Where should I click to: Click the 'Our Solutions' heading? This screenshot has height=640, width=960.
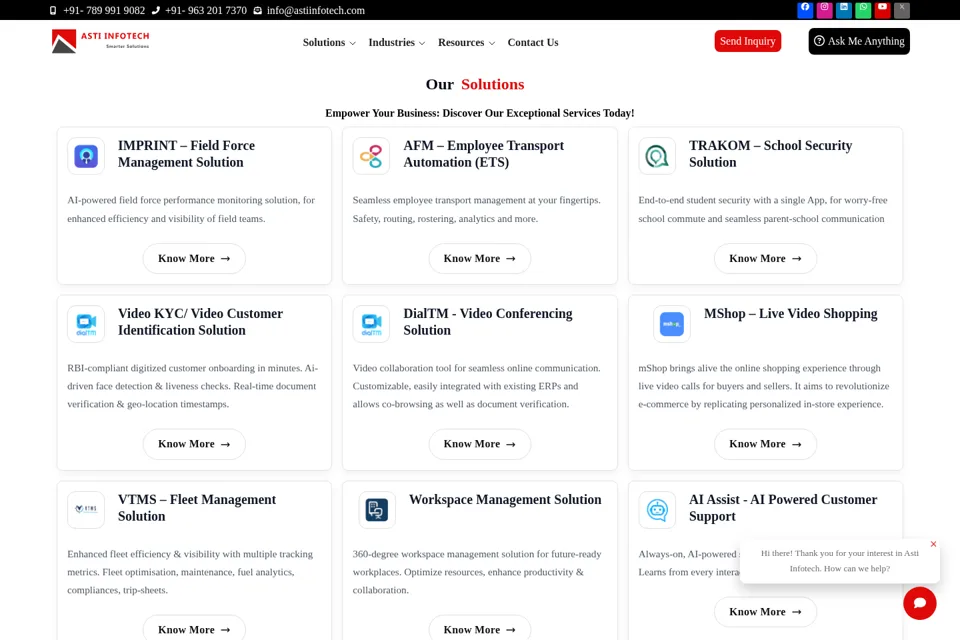(475, 85)
